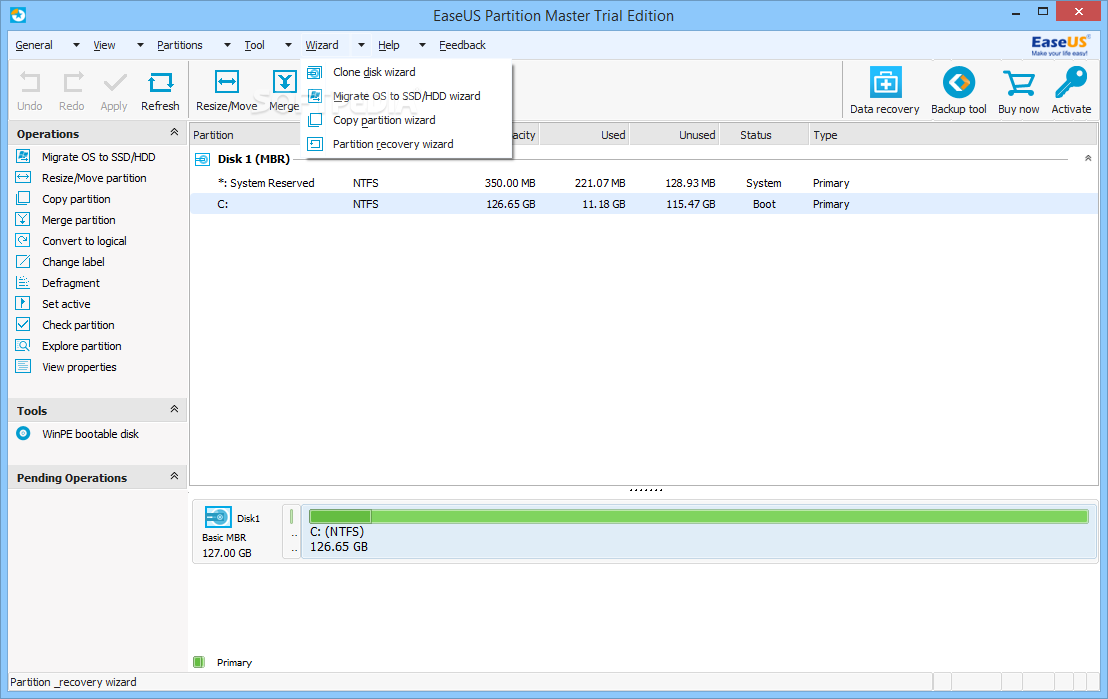This screenshot has height=699, width=1108.
Task: Click the panel splitter dots handle
Action: [x=646, y=490]
